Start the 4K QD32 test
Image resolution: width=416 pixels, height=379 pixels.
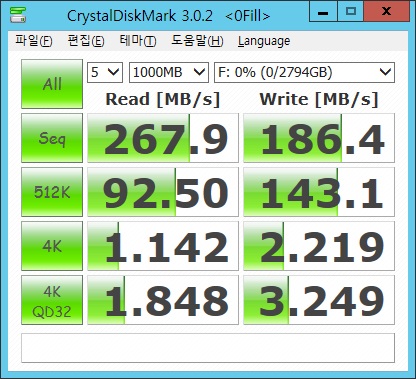52,300
